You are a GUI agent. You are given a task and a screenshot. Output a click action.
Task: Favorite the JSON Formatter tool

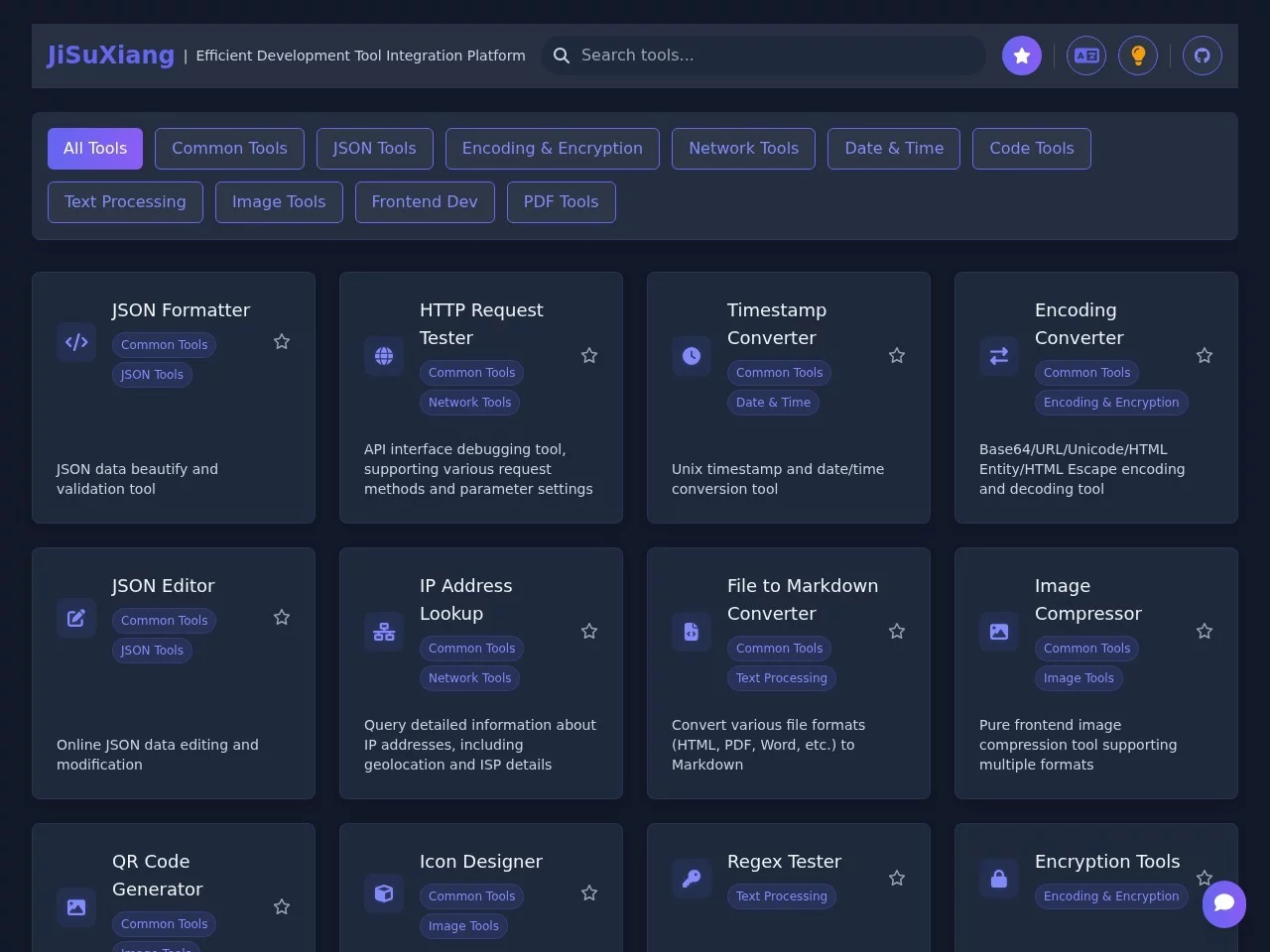pyautogui.click(x=282, y=342)
